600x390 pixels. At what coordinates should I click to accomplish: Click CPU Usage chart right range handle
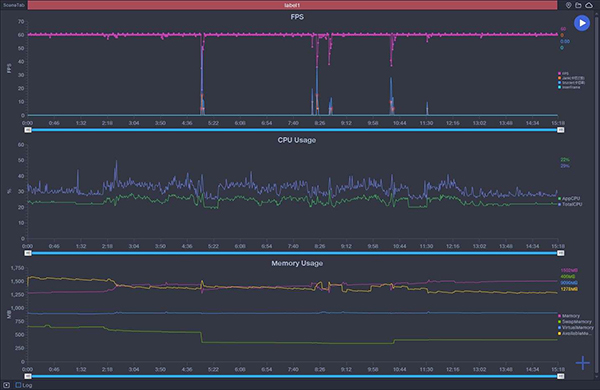561,253
